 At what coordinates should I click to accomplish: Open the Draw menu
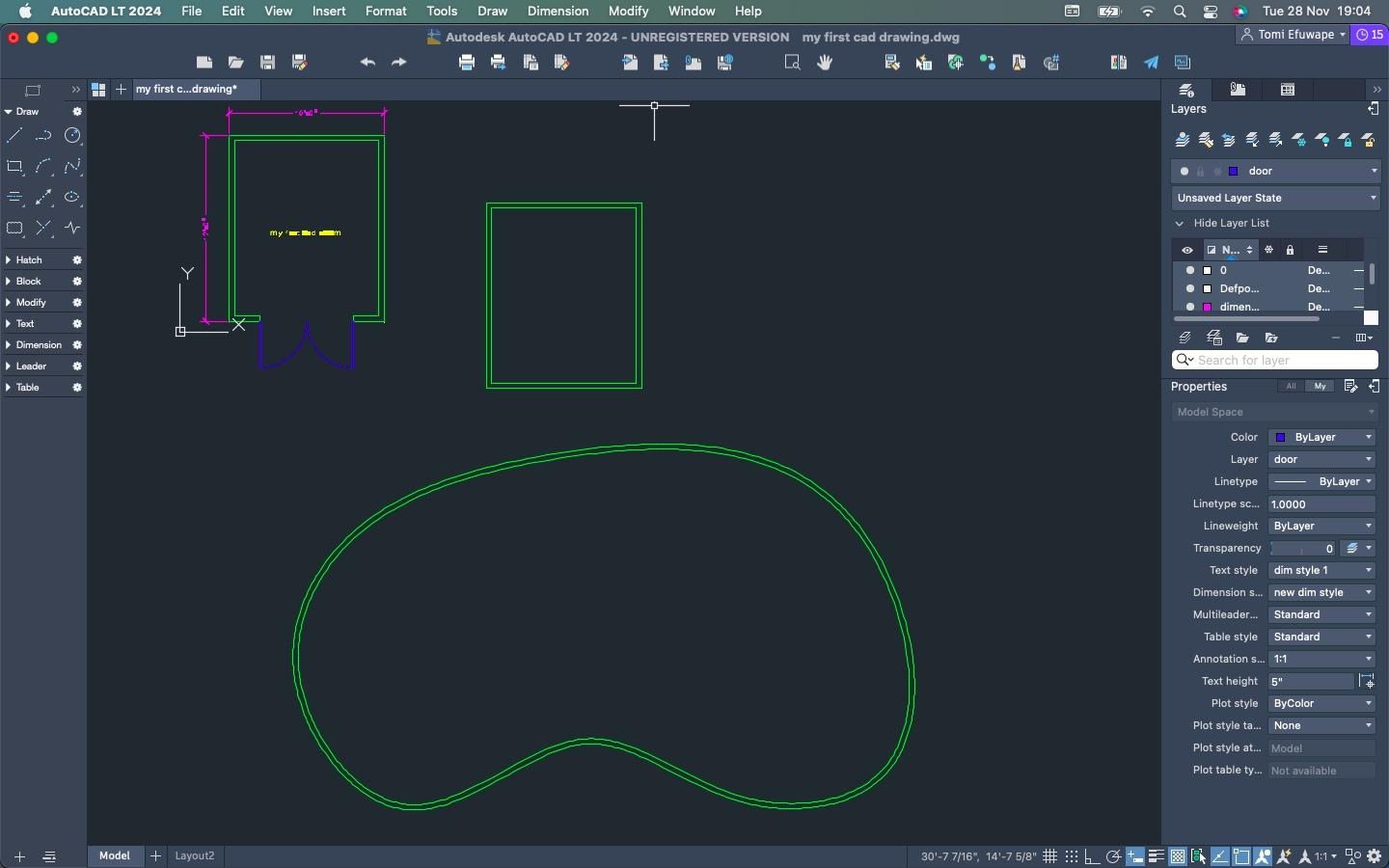(x=492, y=12)
